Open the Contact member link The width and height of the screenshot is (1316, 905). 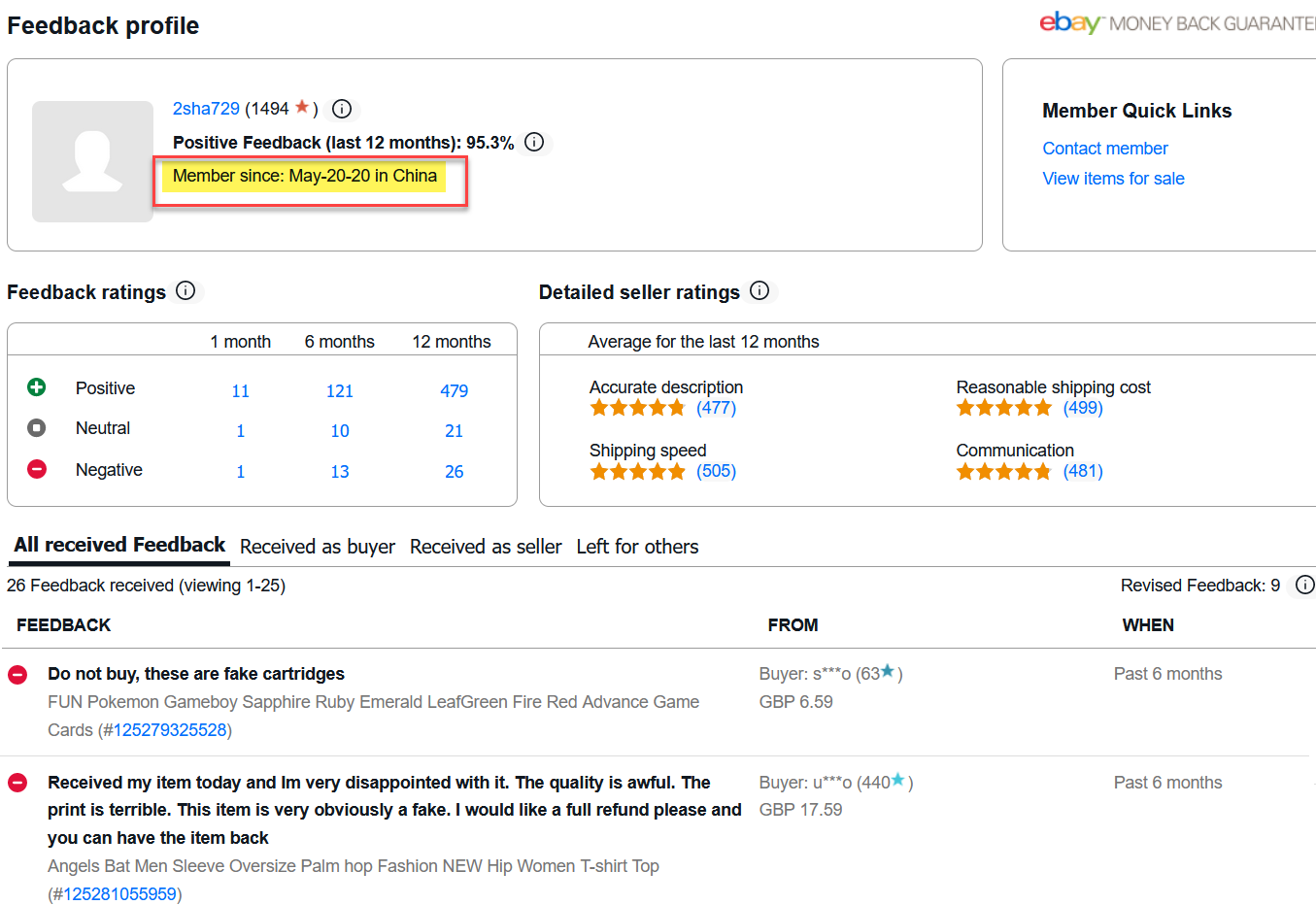1104,149
